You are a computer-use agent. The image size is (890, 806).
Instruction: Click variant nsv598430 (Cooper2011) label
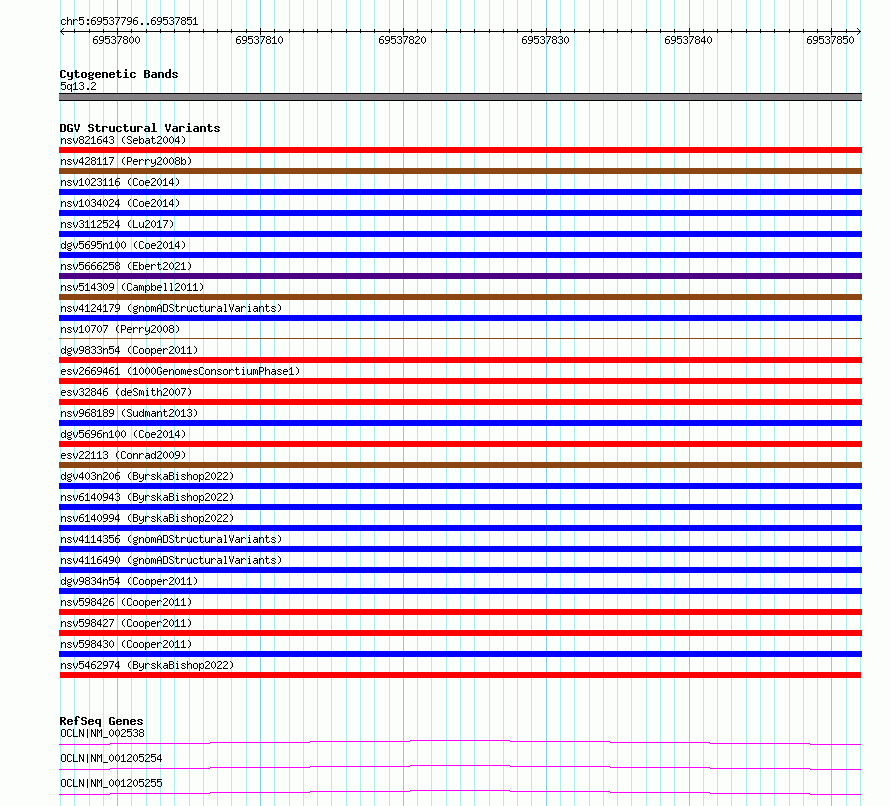[x=126, y=644]
